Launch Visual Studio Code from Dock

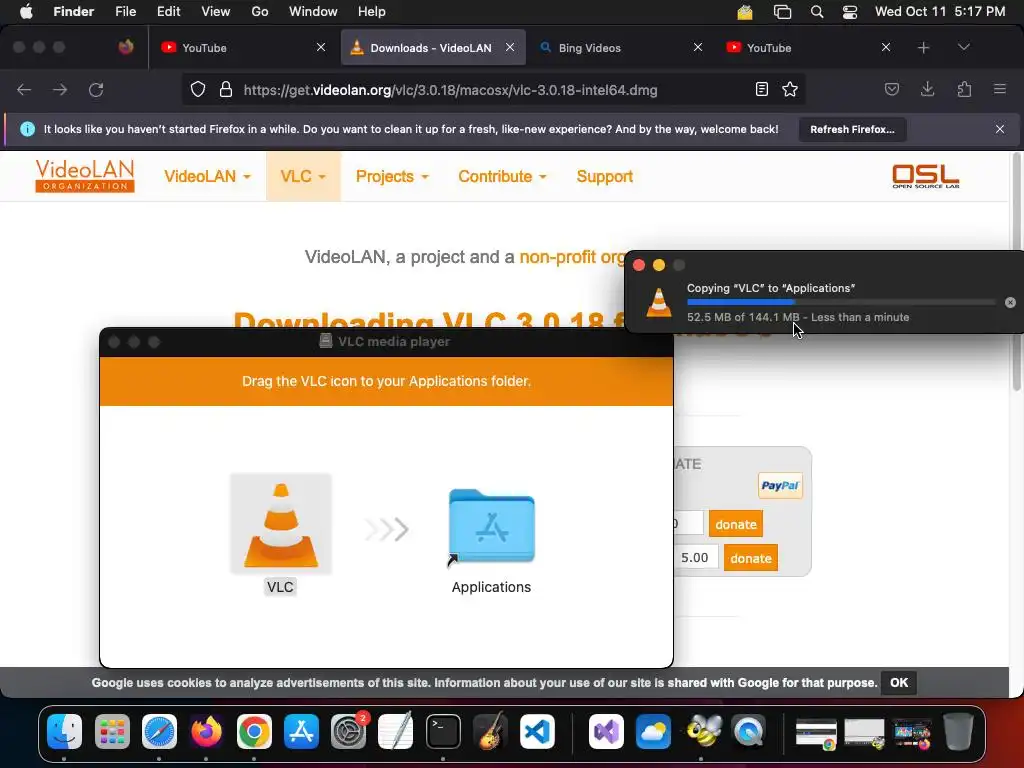[x=537, y=731]
